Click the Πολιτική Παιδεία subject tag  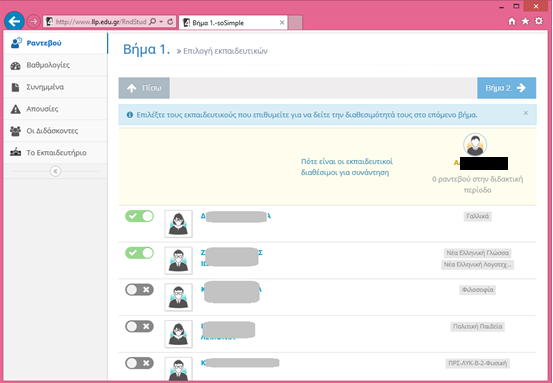(477, 327)
